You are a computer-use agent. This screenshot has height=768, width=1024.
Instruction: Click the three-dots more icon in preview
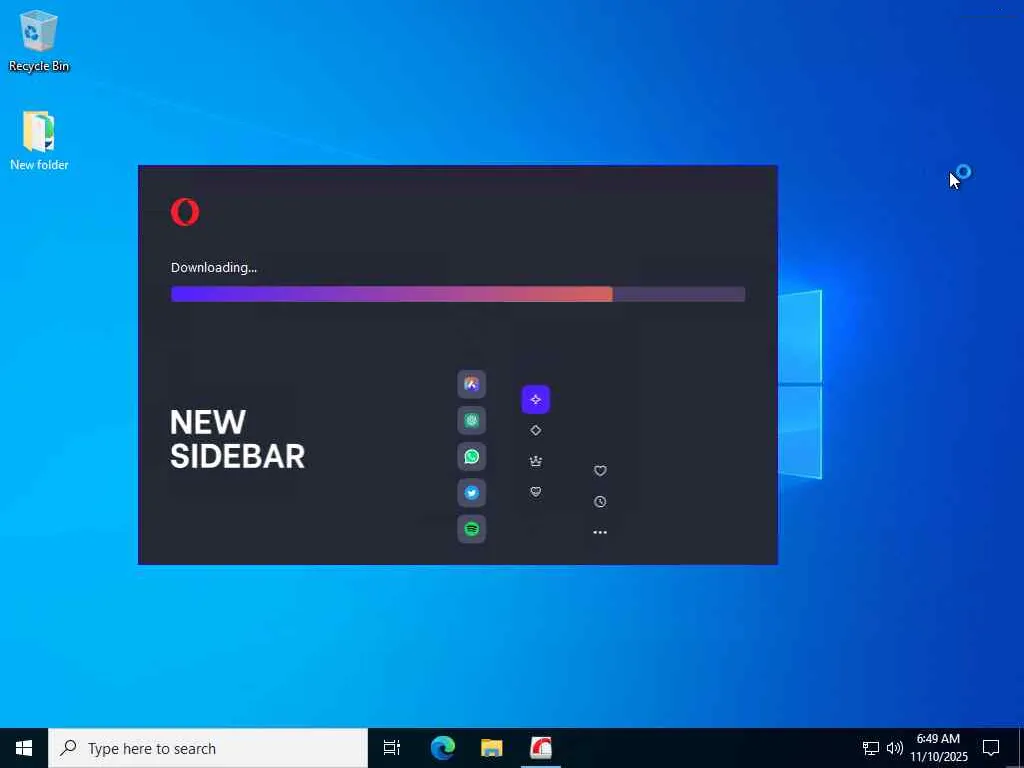tap(600, 532)
